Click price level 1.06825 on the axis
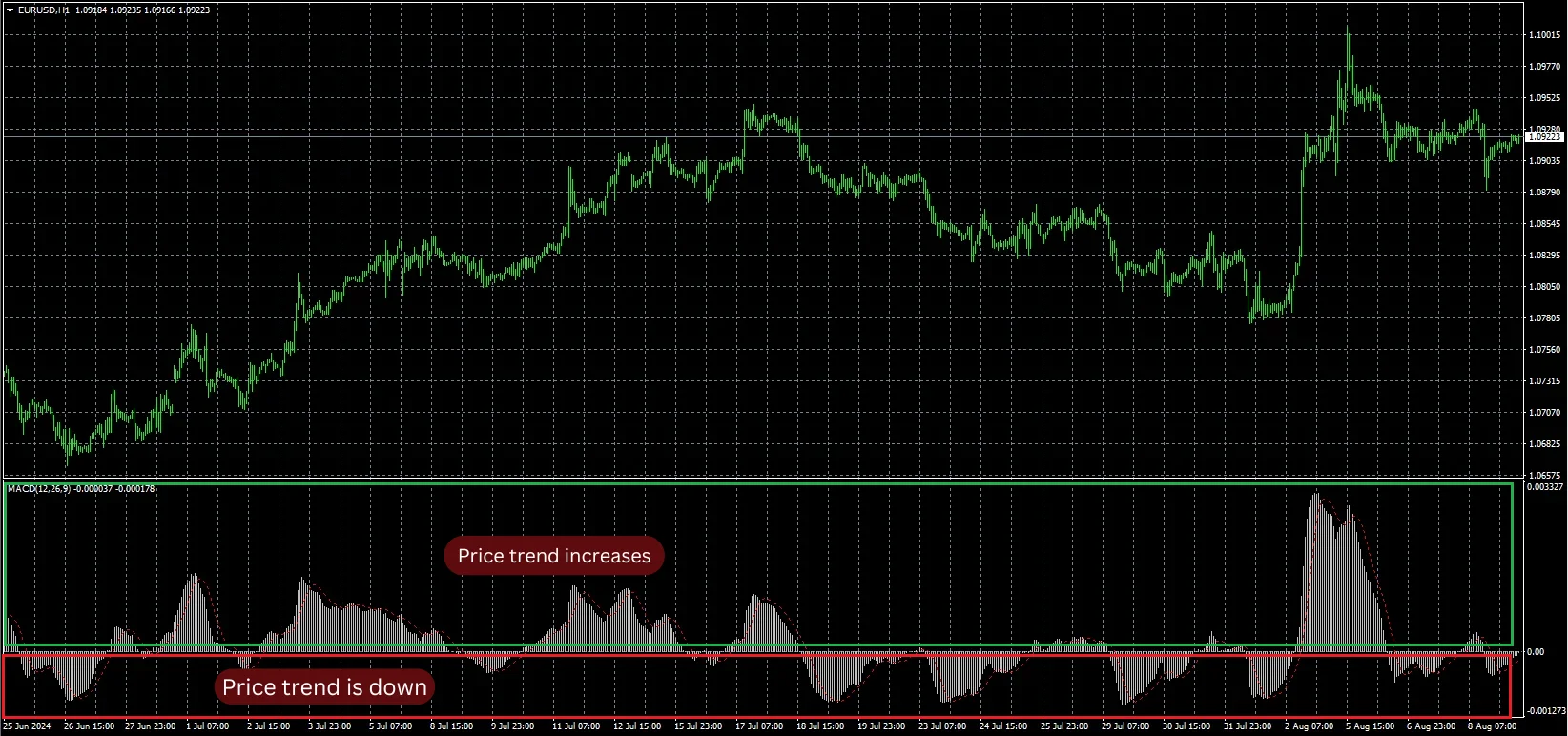Screen dimensions: 1568x736 pos(1545,444)
